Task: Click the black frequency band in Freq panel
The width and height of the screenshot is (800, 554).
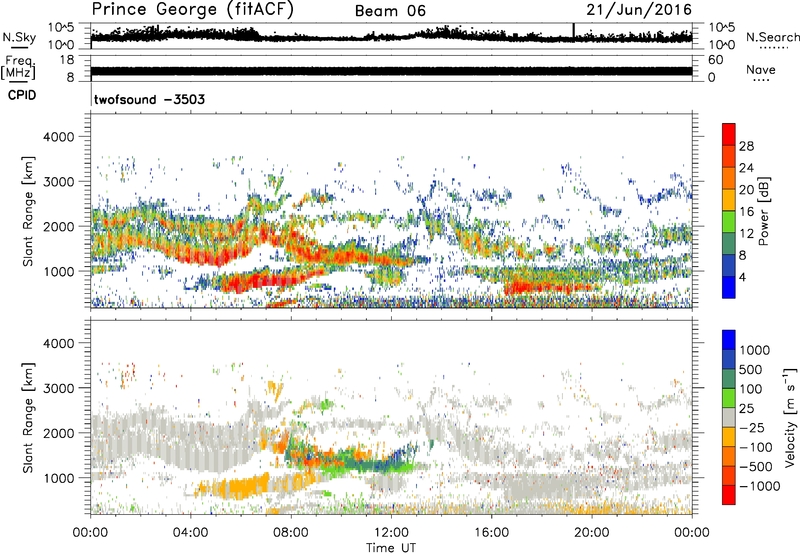Action: (391, 71)
